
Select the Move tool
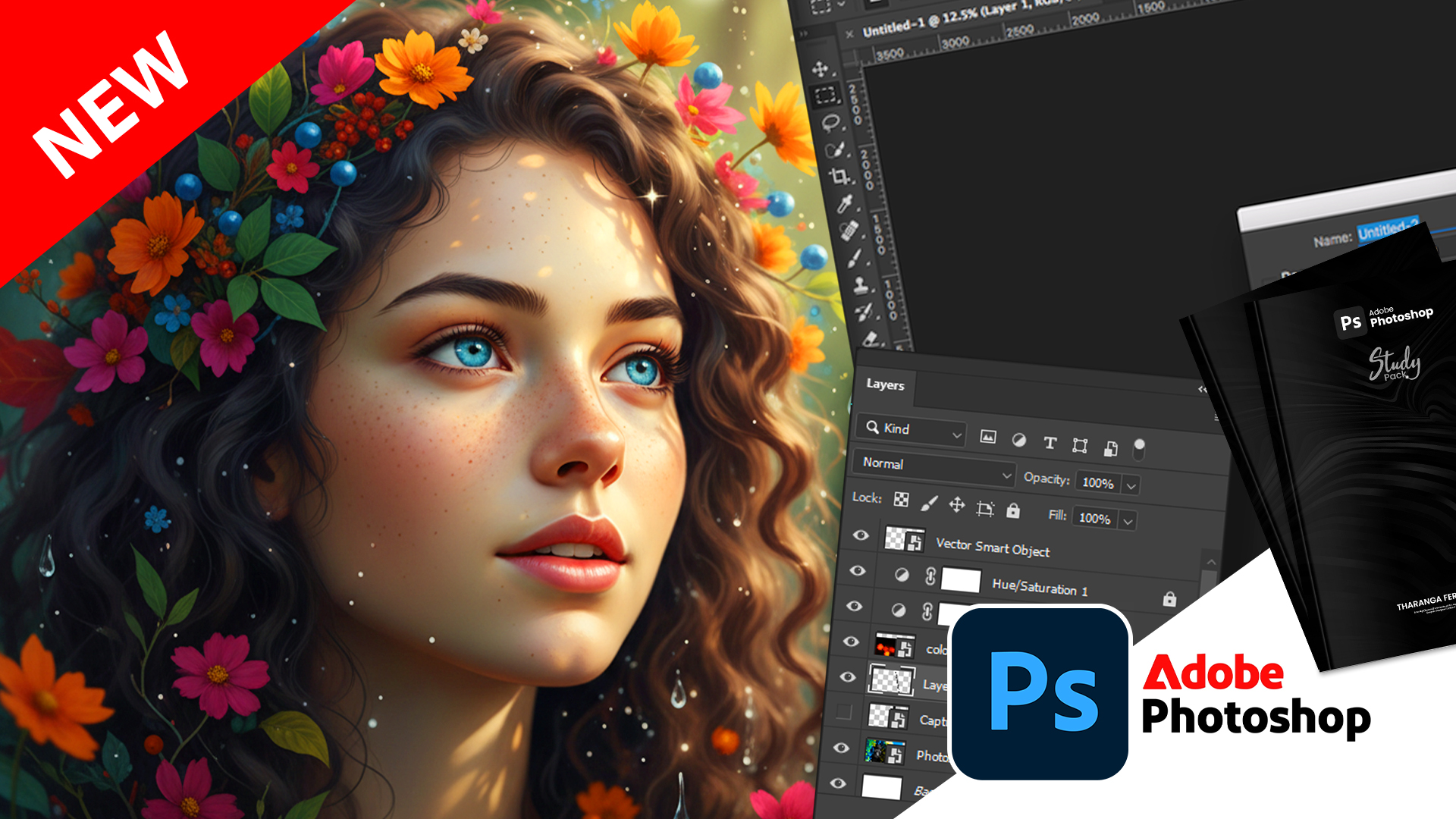coord(820,69)
